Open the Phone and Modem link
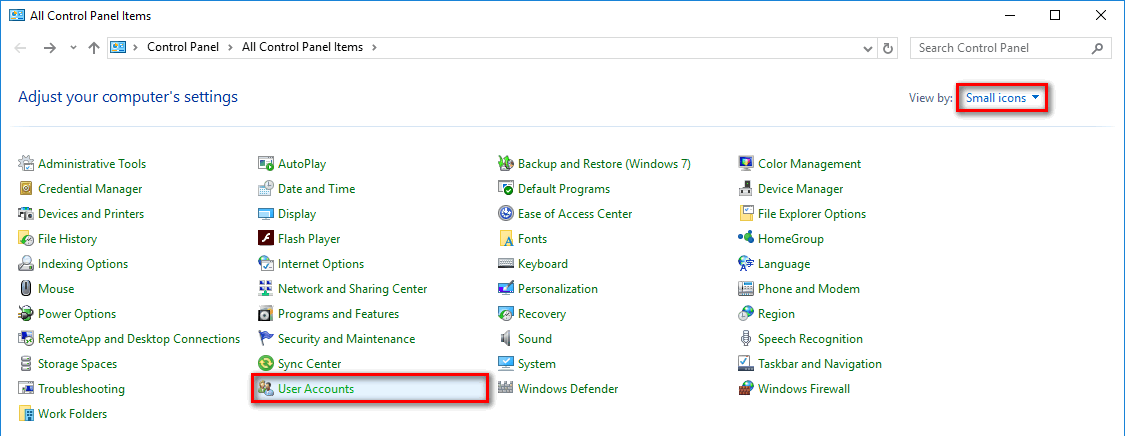 coord(809,289)
